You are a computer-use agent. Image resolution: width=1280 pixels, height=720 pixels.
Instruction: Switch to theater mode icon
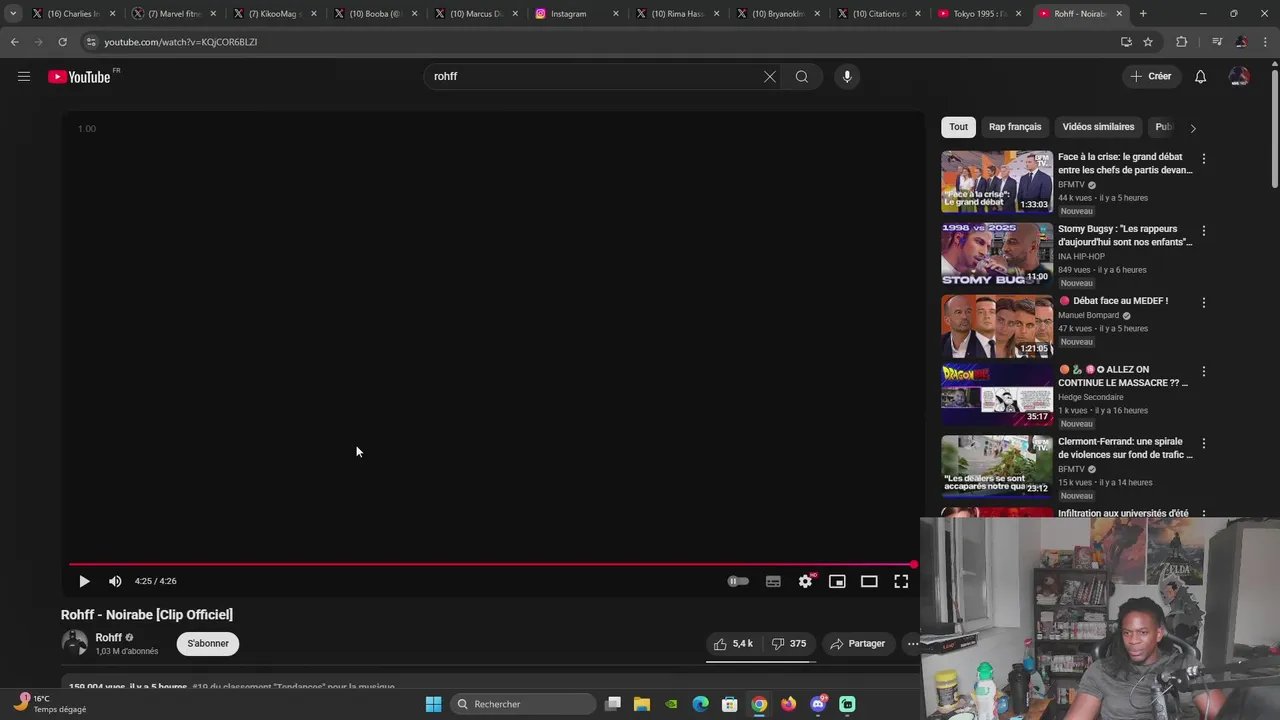tap(869, 581)
